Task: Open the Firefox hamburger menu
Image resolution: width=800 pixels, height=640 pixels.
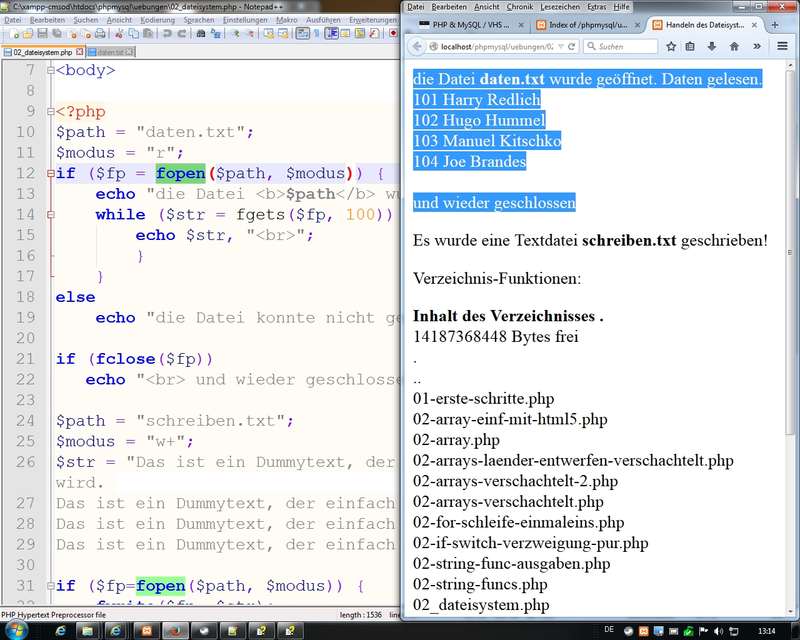Action: click(782, 46)
